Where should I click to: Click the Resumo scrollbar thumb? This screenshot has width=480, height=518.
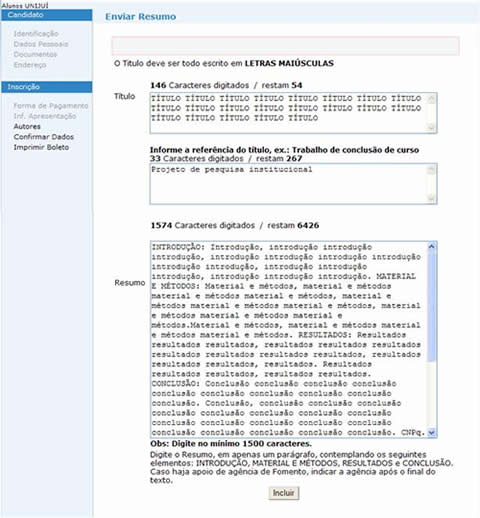[431, 306]
